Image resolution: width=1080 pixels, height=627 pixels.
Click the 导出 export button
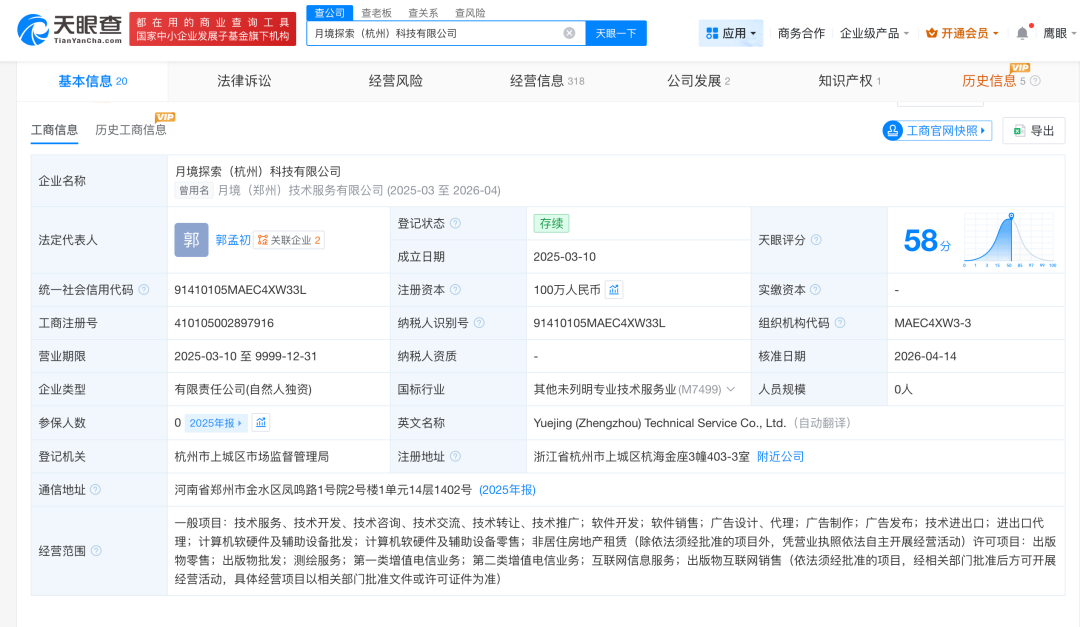tap(1034, 130)
